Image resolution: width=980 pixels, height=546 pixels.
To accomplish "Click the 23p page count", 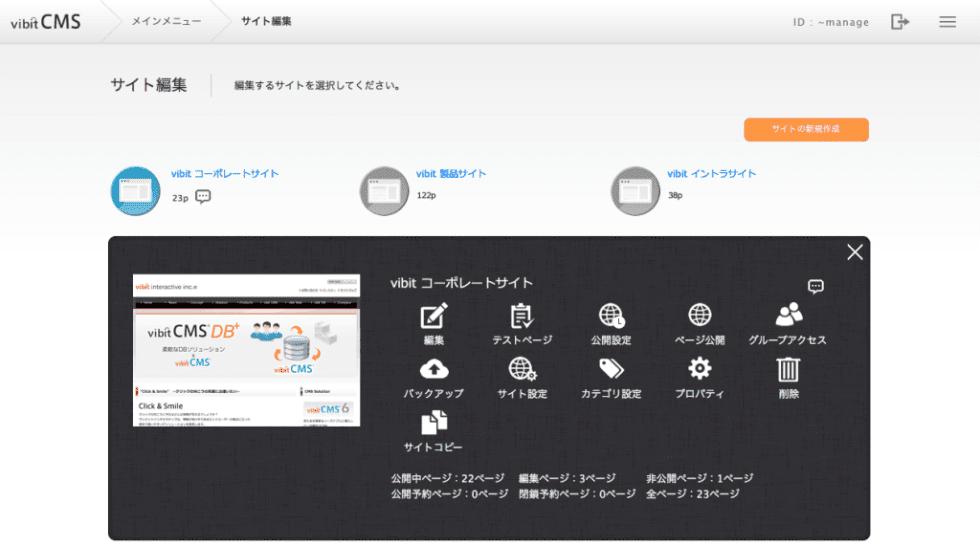I will 180,198.
